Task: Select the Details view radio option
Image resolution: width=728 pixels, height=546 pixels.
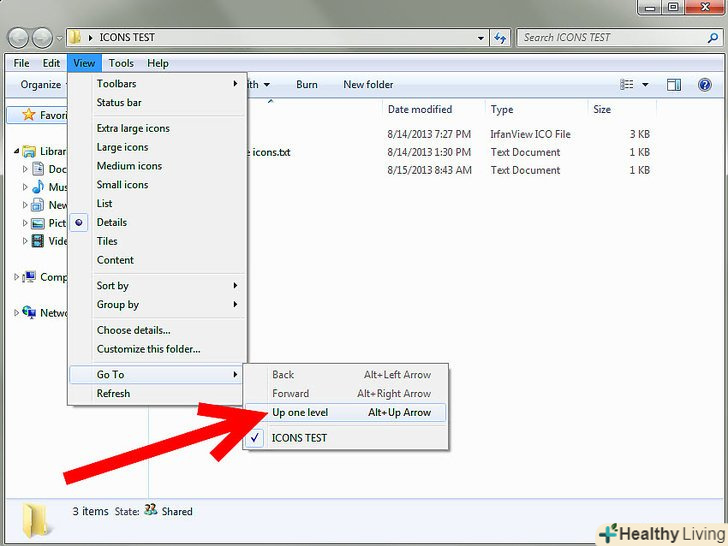Action: click(112, 222)
